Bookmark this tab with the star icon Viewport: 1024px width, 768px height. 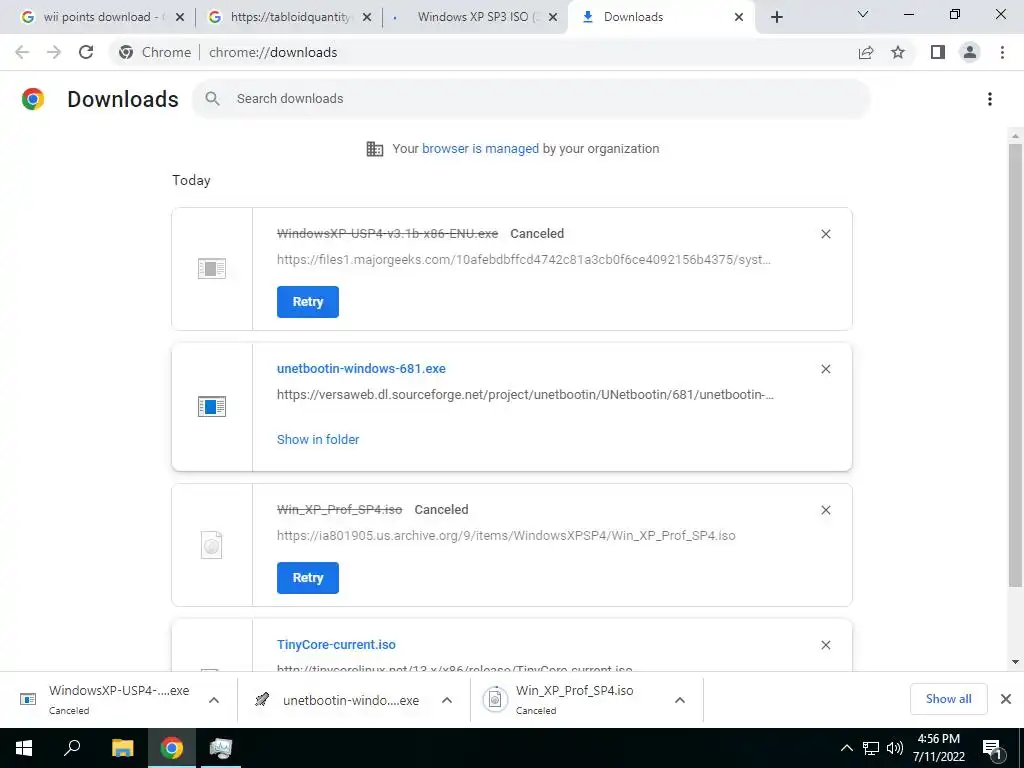(898, 52)
